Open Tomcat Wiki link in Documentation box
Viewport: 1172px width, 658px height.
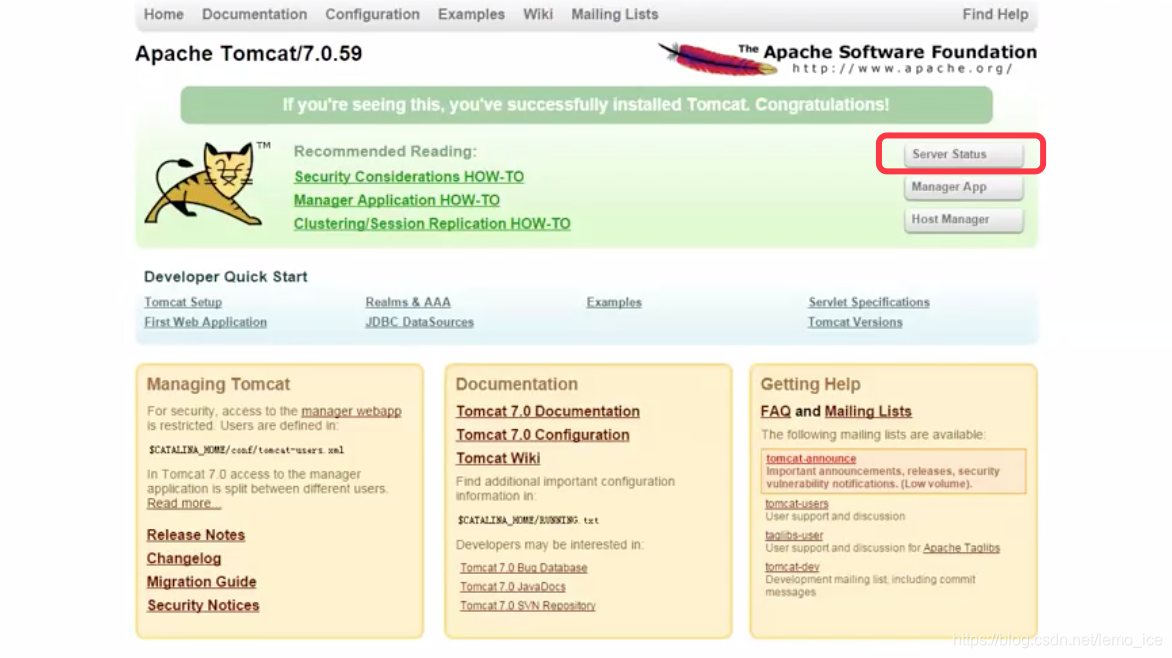click(498, 458)
